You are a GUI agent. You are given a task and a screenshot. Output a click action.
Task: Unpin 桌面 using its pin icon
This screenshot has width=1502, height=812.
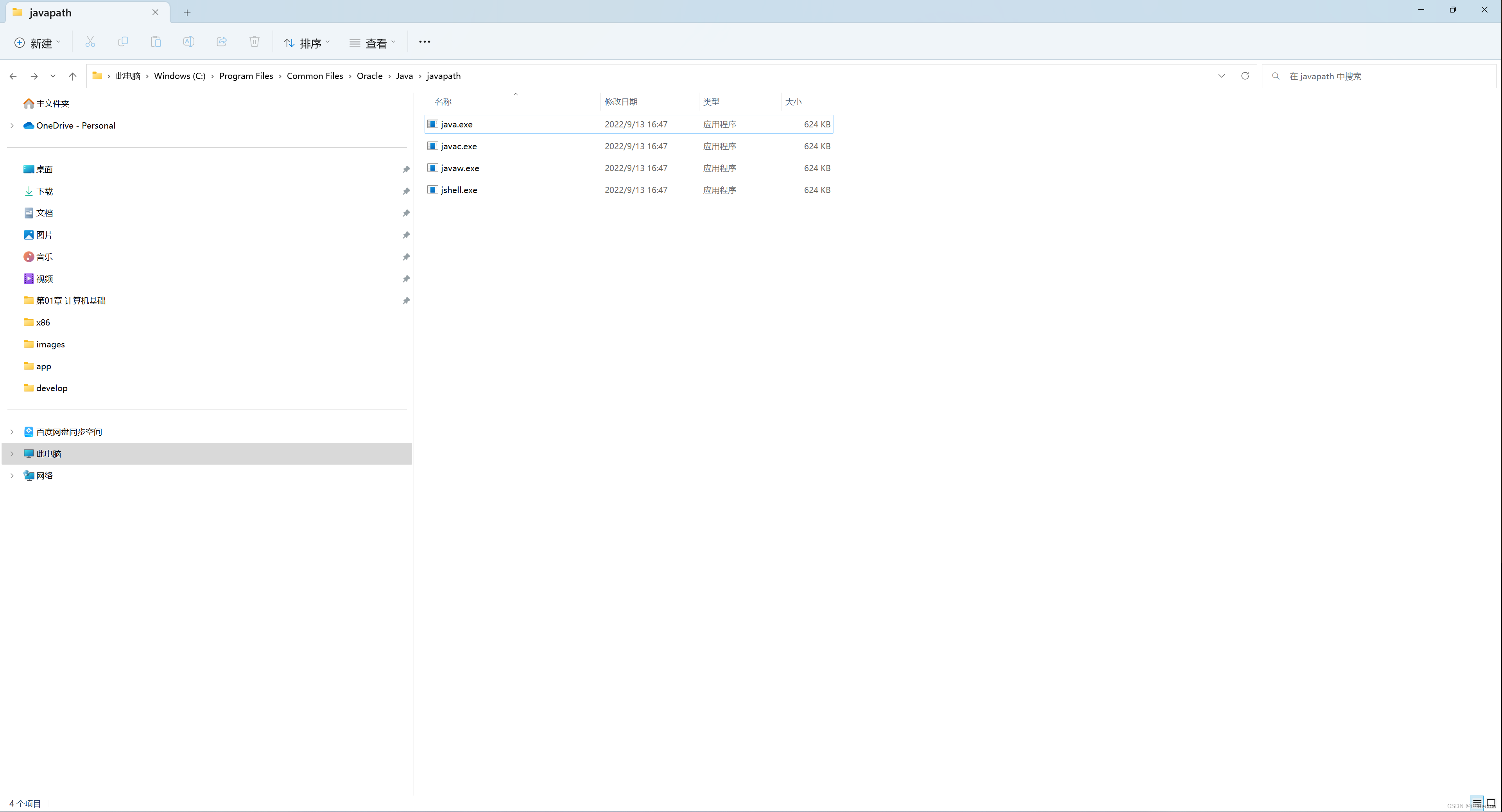pos(406,170)
